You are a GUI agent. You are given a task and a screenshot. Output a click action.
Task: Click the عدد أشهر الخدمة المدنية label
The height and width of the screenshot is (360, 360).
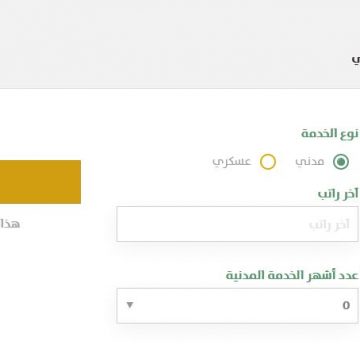pos(292,275)
